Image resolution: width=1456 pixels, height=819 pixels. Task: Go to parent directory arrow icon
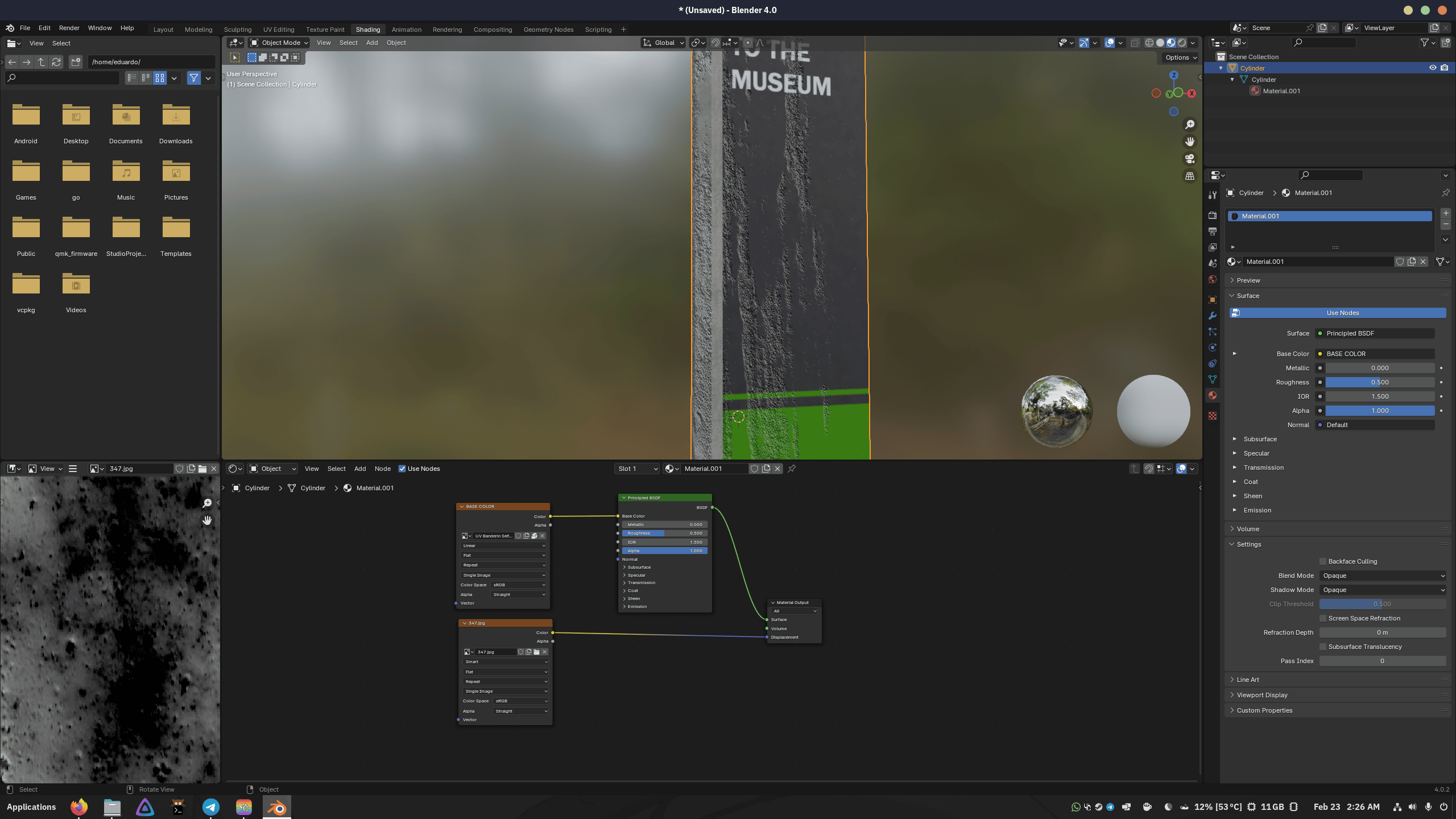(x=42, y=62)
